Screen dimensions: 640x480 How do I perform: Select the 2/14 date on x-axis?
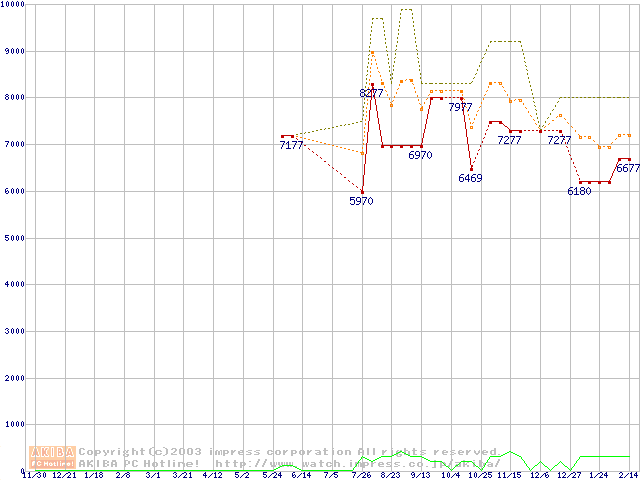click(x=628, y=475)
